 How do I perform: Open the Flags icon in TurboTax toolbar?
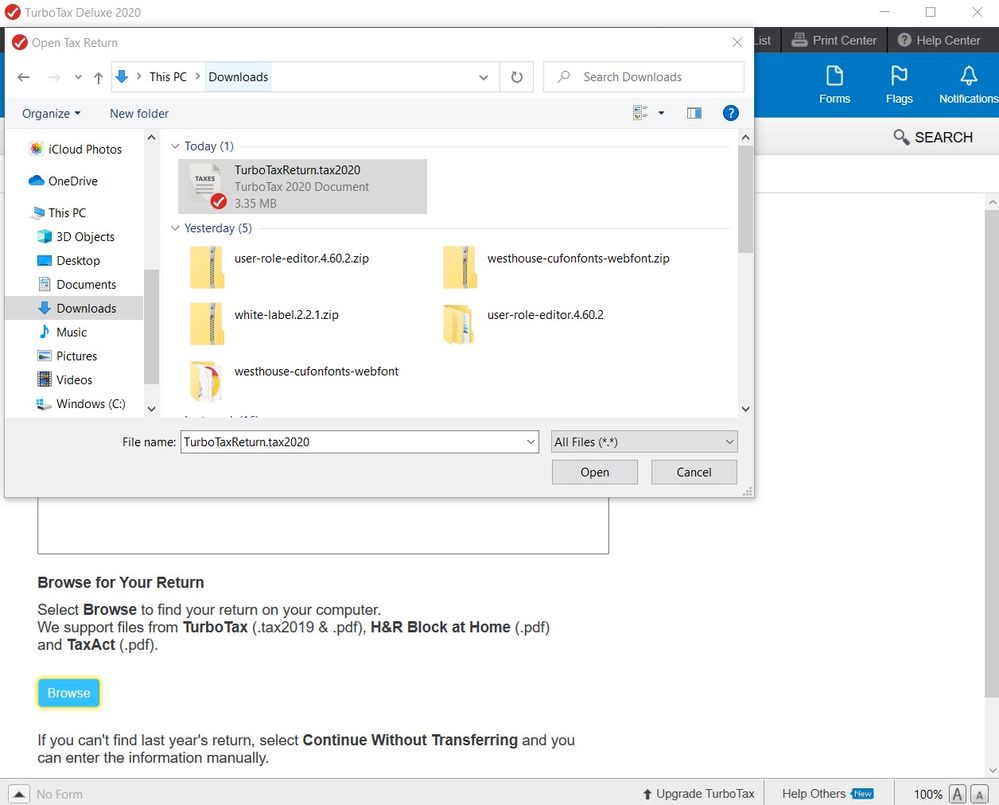click(x=898, y=84)
